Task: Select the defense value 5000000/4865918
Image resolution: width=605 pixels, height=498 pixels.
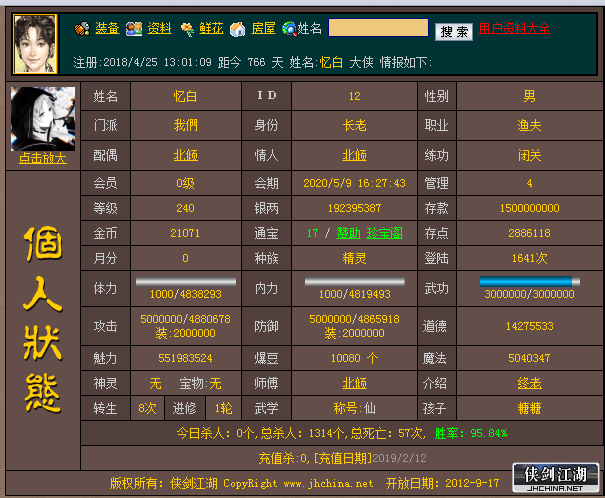Action: pyautogui.click(x=355, y=319)
